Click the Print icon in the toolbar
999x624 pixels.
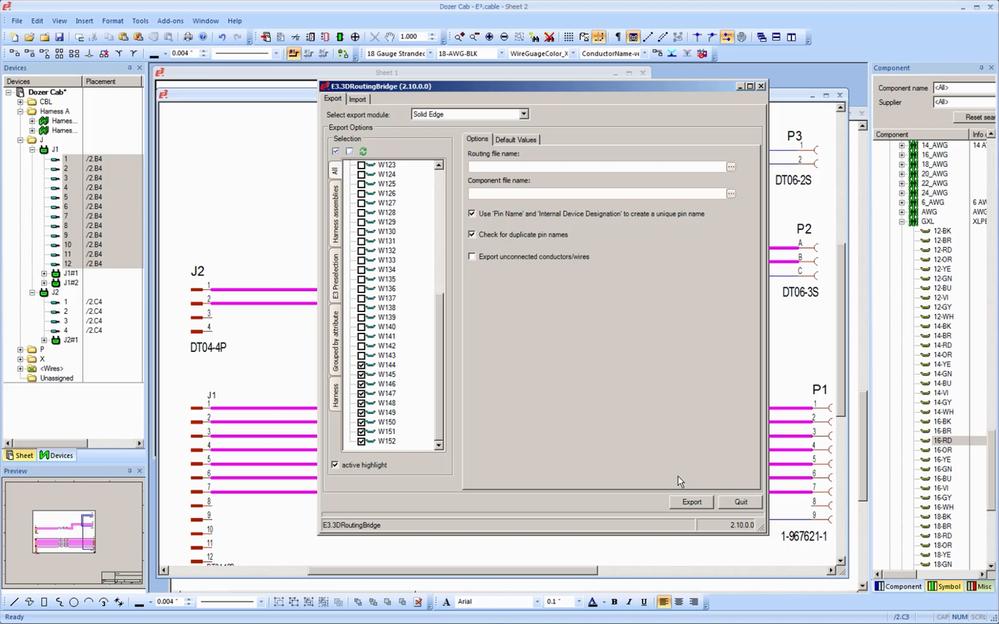point(188,38)
